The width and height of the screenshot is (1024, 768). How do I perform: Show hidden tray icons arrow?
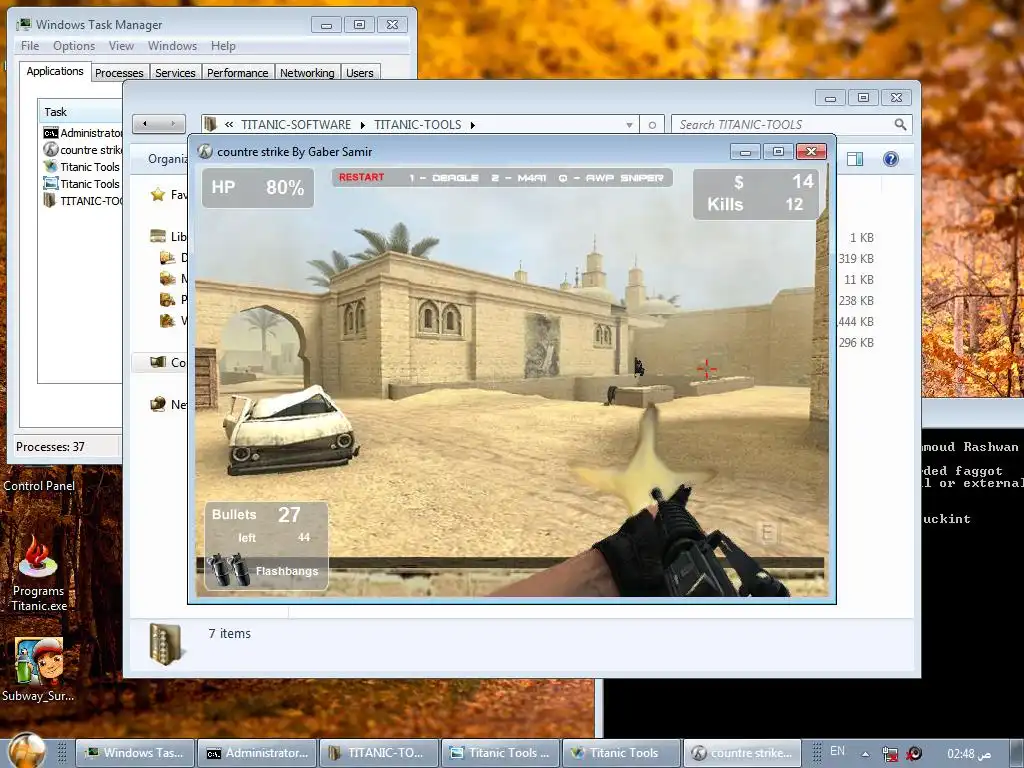865,754
